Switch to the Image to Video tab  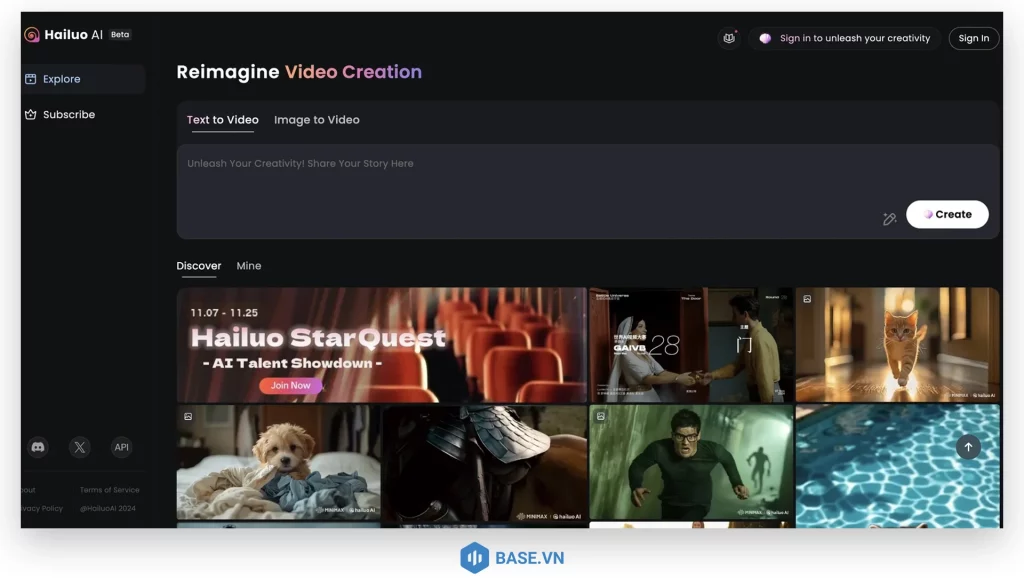(317, 120)
